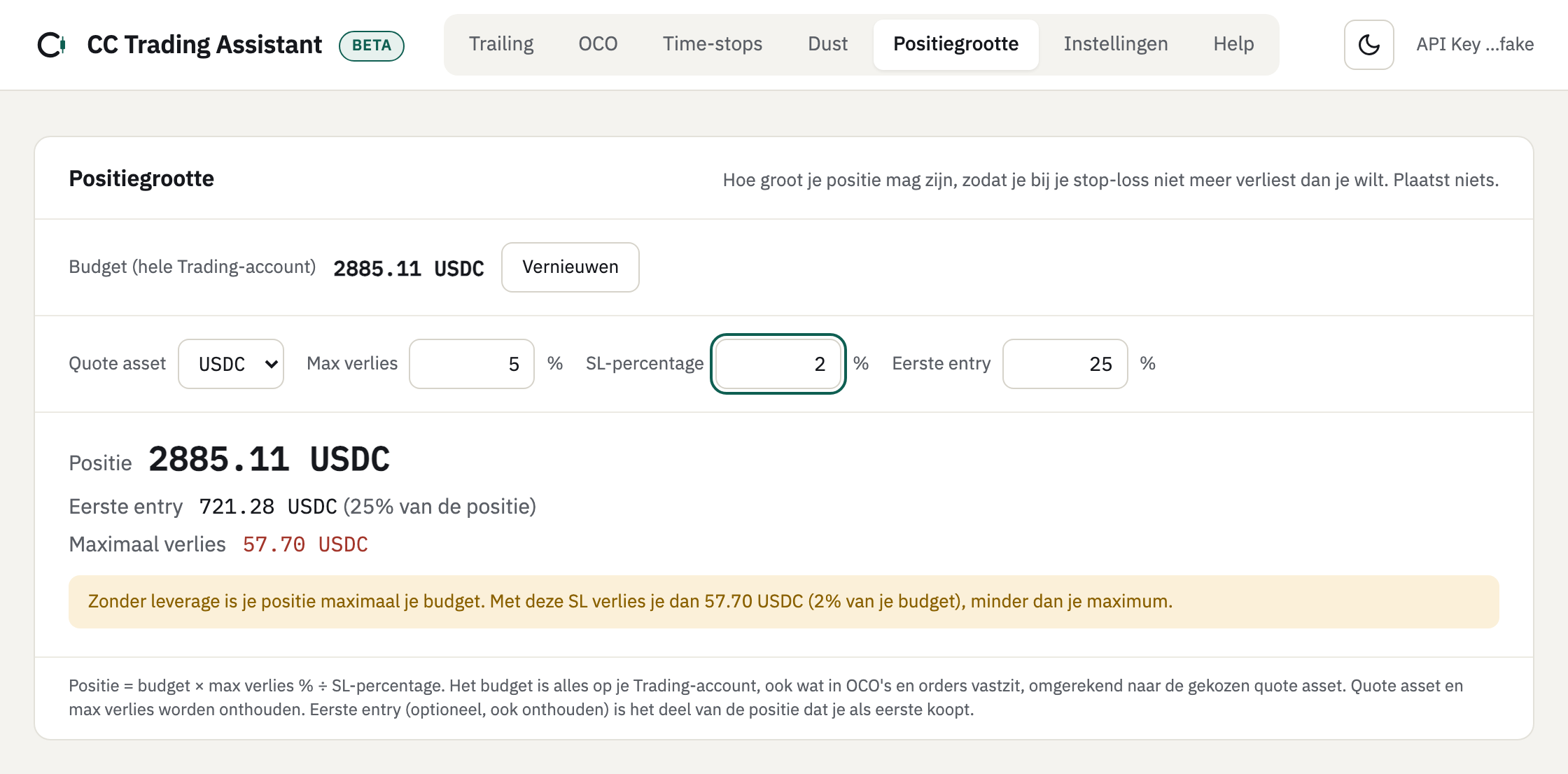Click the API Key ...fake label
1568x774 pixels.
click(x=1475, y=44)
